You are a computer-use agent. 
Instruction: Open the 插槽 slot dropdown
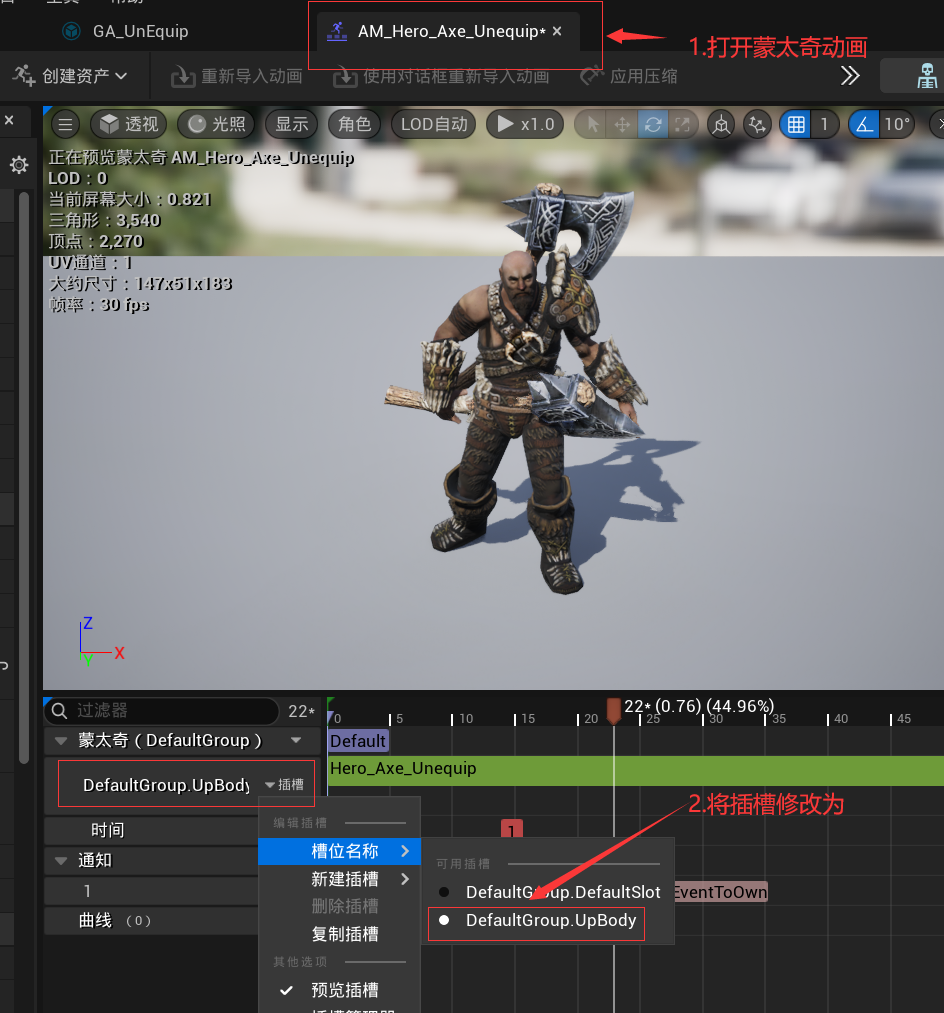[284, 784]
